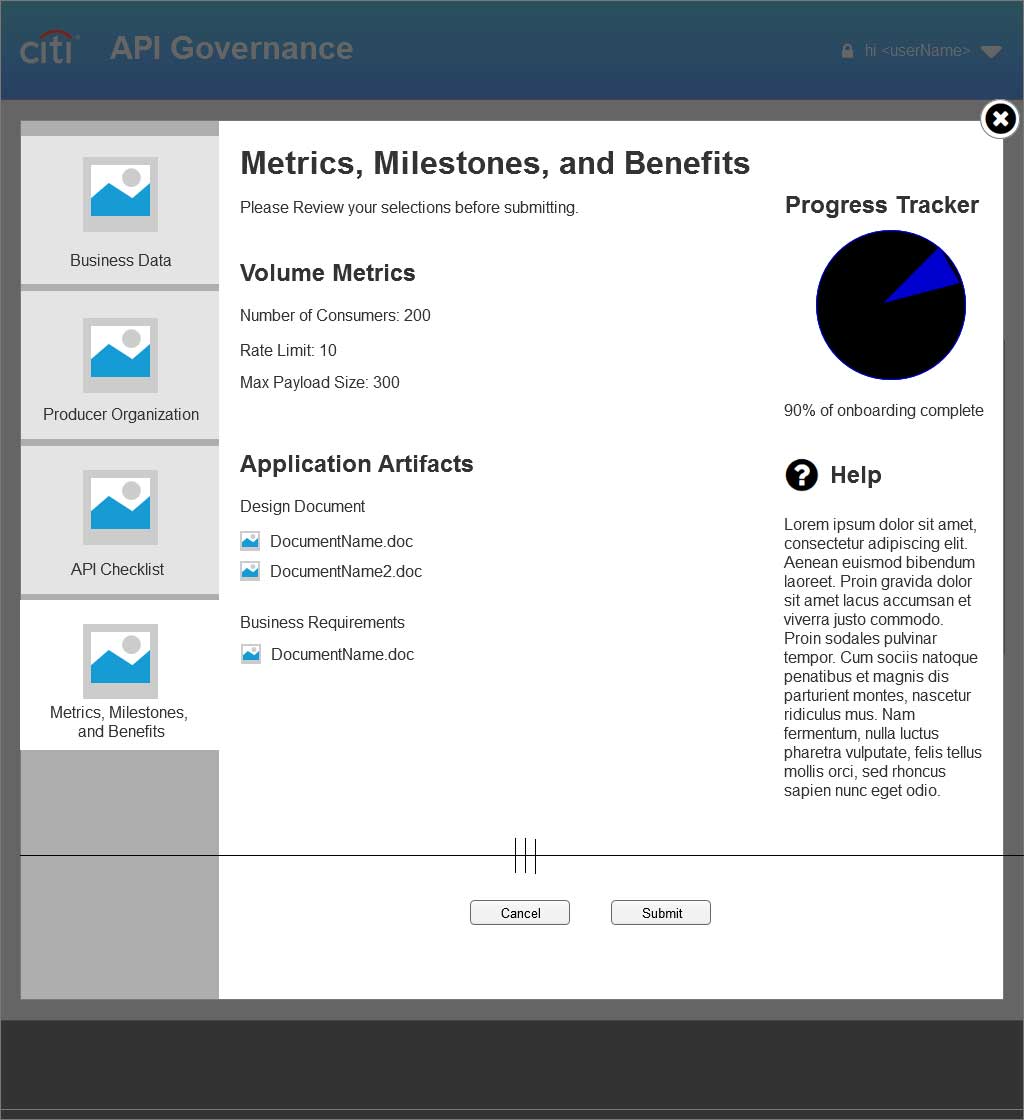Click the API Checklist image icon
Screen dimensions: 1024x1120
120,507
